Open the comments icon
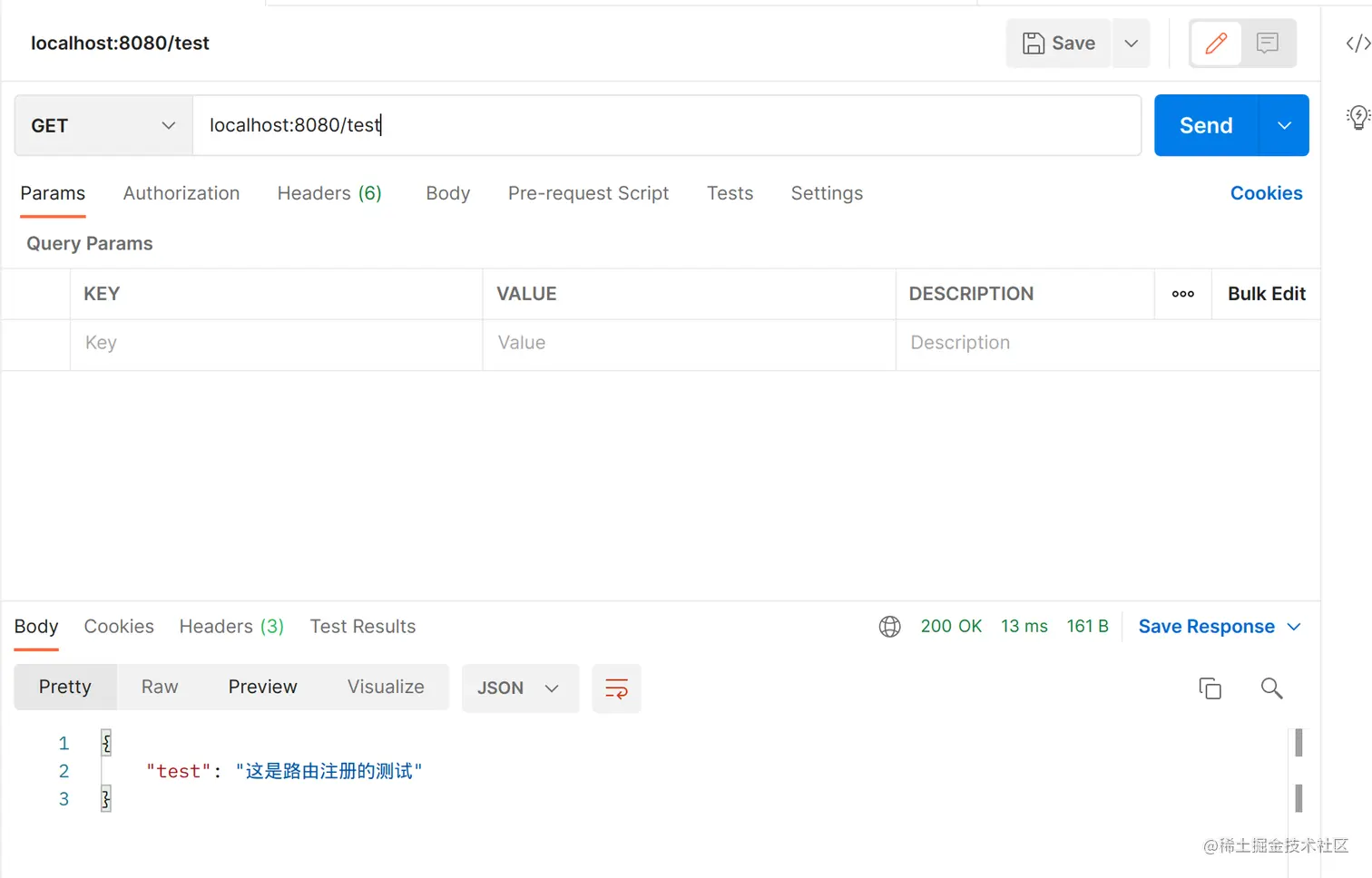Screen dimensions: 1372x878 coord(1268,44)
